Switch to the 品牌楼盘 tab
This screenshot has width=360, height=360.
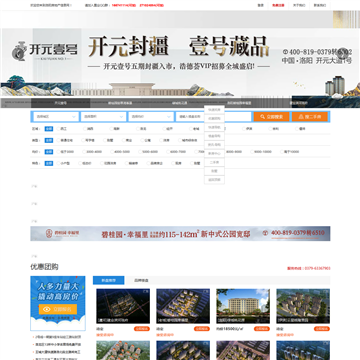[x=141, y=280]
